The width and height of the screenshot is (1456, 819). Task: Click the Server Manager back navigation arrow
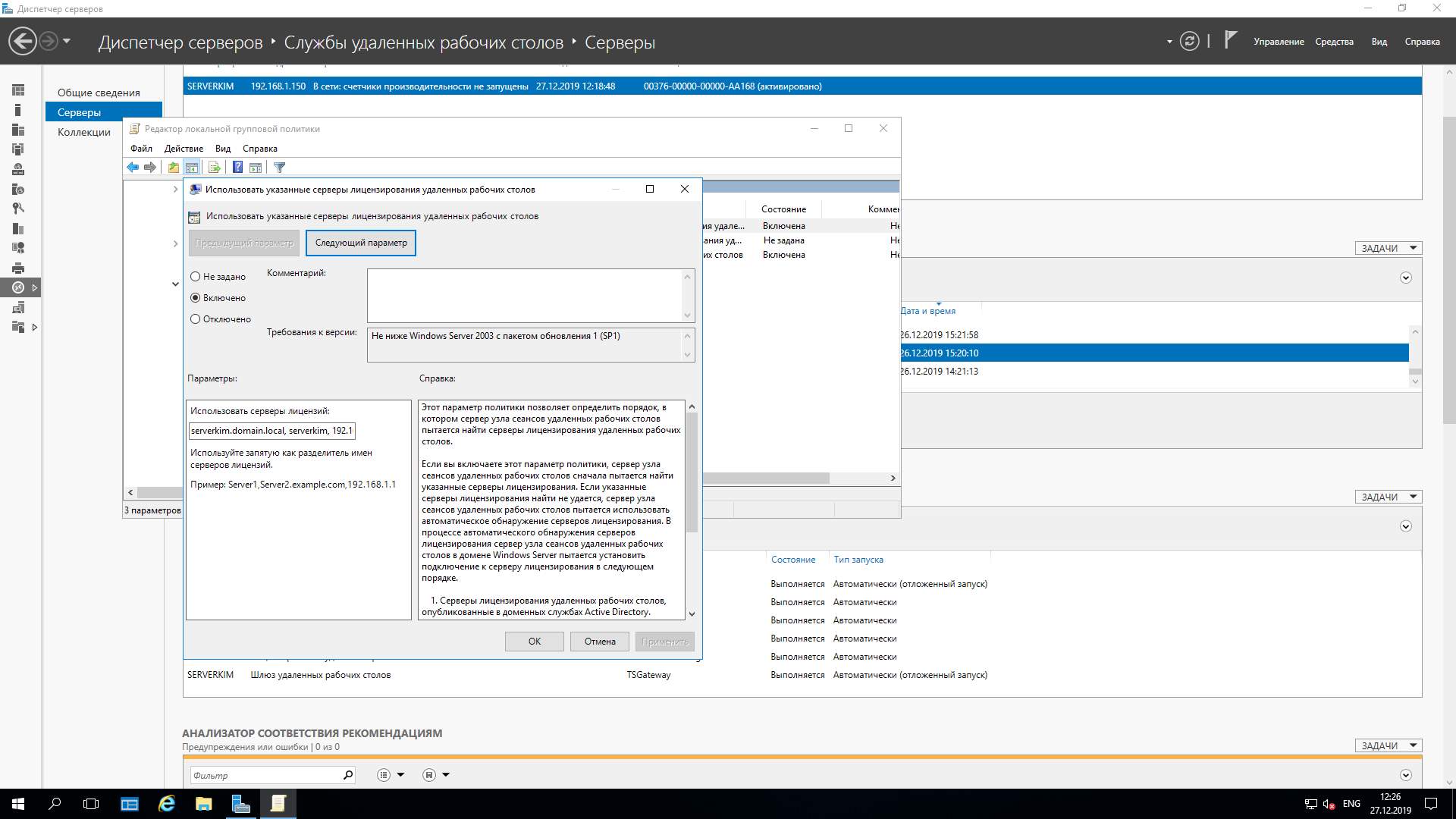click(x=23, y=41)
